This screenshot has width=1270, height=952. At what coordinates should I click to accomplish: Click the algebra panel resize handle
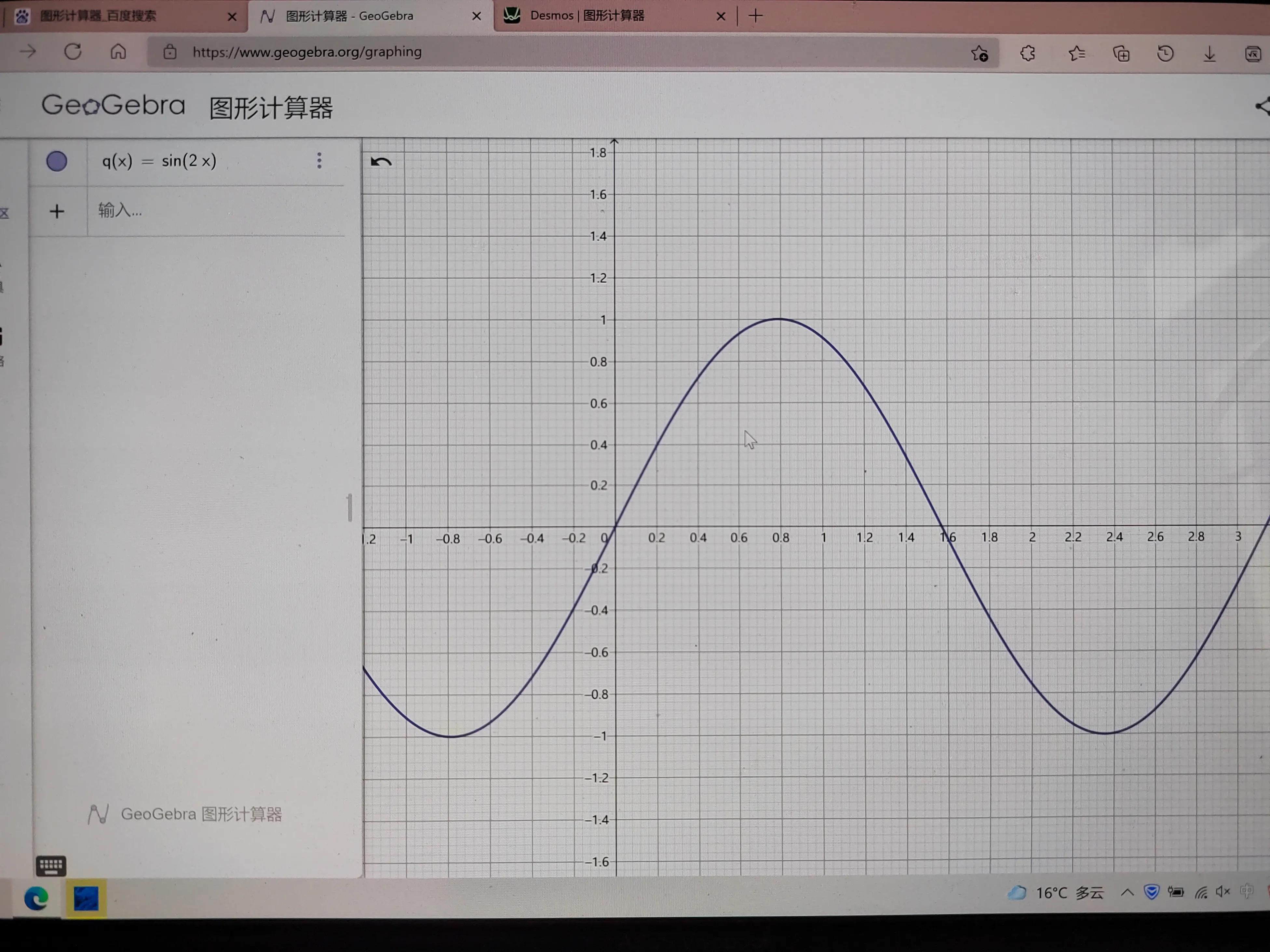[350, 507]
